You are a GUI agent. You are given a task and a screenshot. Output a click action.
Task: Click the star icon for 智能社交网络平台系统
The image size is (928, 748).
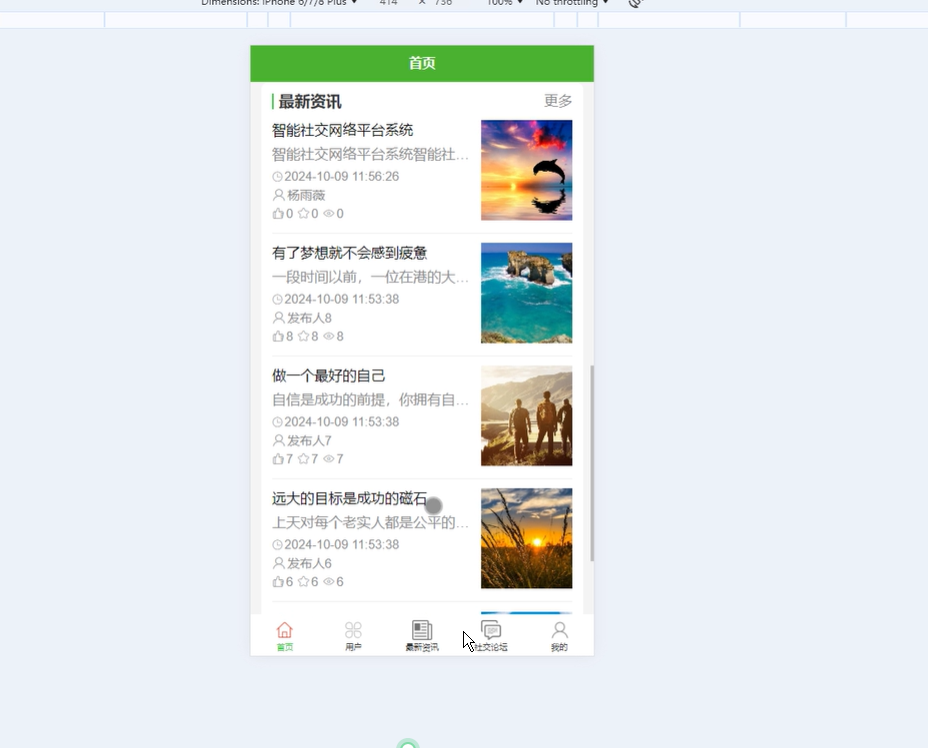pos(303,214)
